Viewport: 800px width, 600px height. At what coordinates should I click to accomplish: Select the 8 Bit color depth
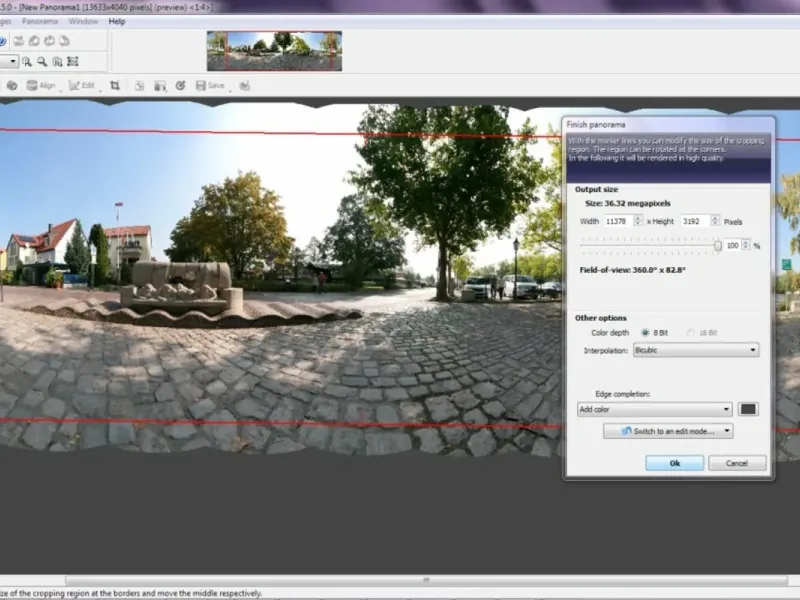(x=645, y=332)
